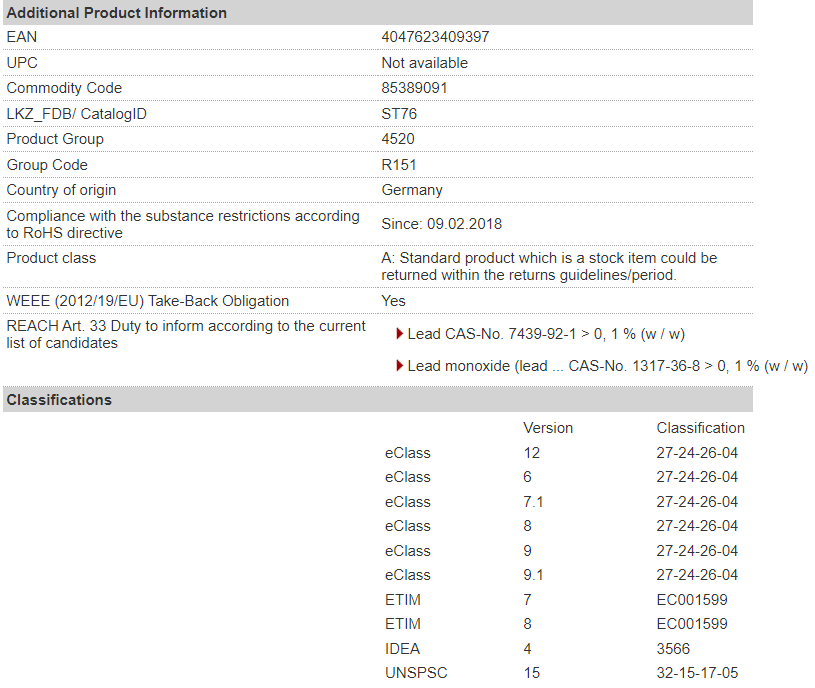This screenshot has width=815, height=688.
Task: Click the "Country of origin" field label
Action: (x=61, y=190)
